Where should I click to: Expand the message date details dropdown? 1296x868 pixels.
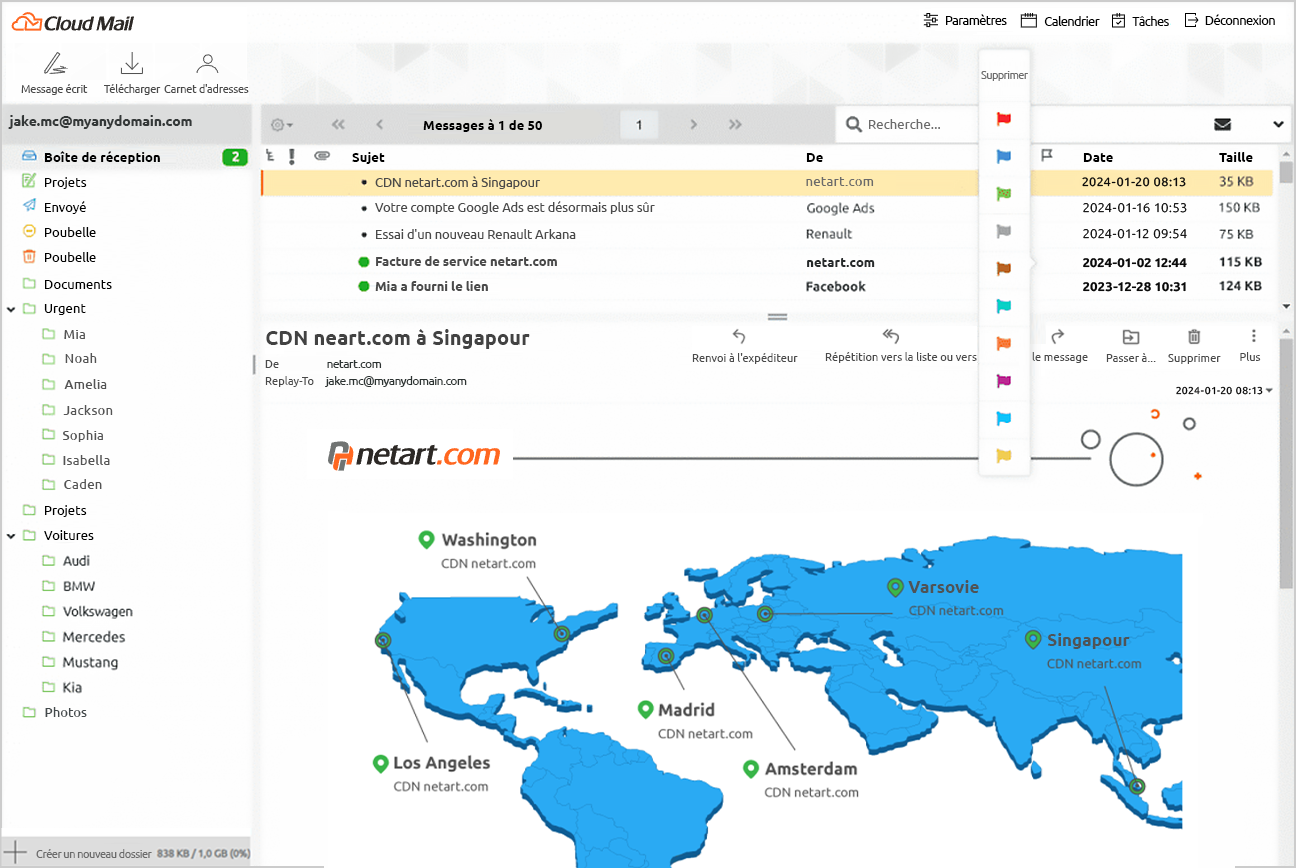pos(1269,391)
